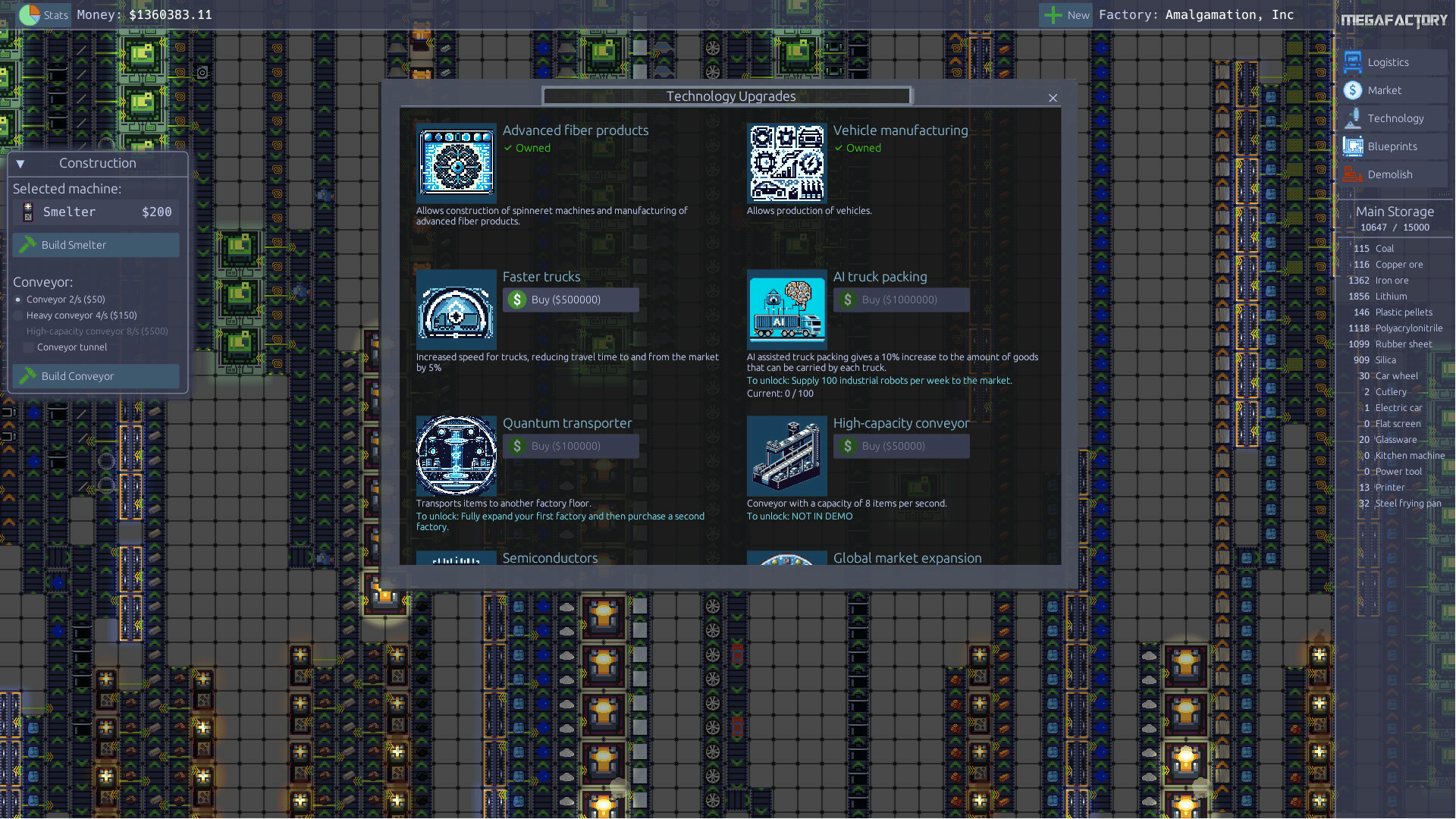The width and height of the screenshot is (1456, 819).
Task: Select Conveyor 2/s radio option
Action: point(18,300)
